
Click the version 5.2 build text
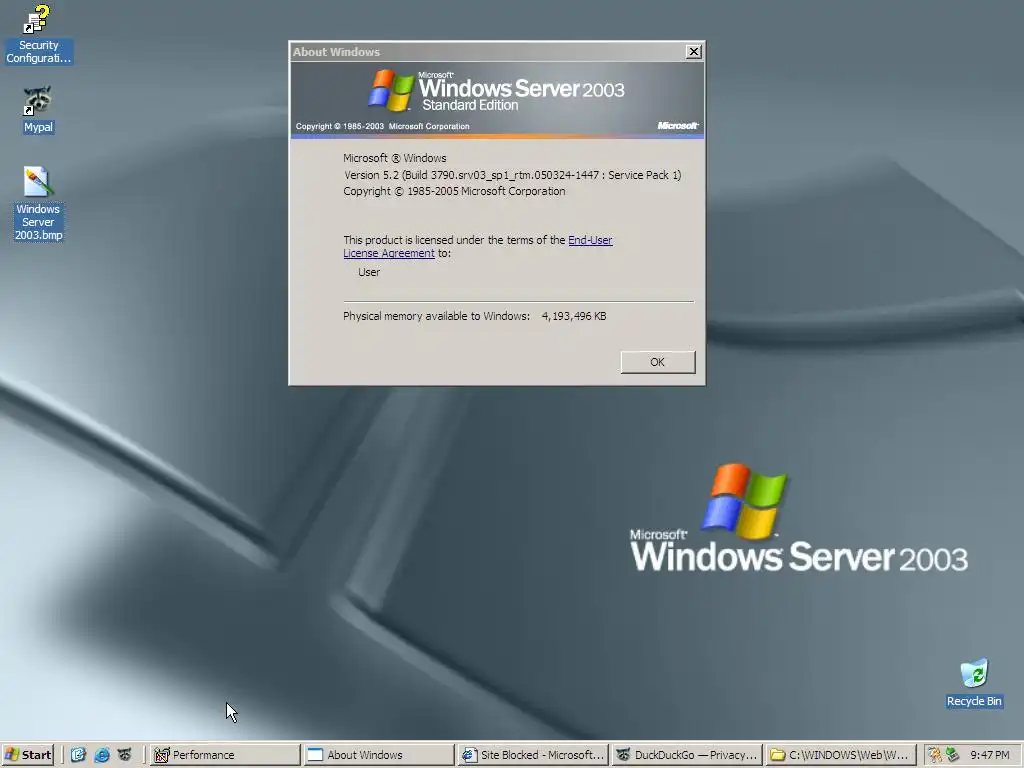(513, 175)
